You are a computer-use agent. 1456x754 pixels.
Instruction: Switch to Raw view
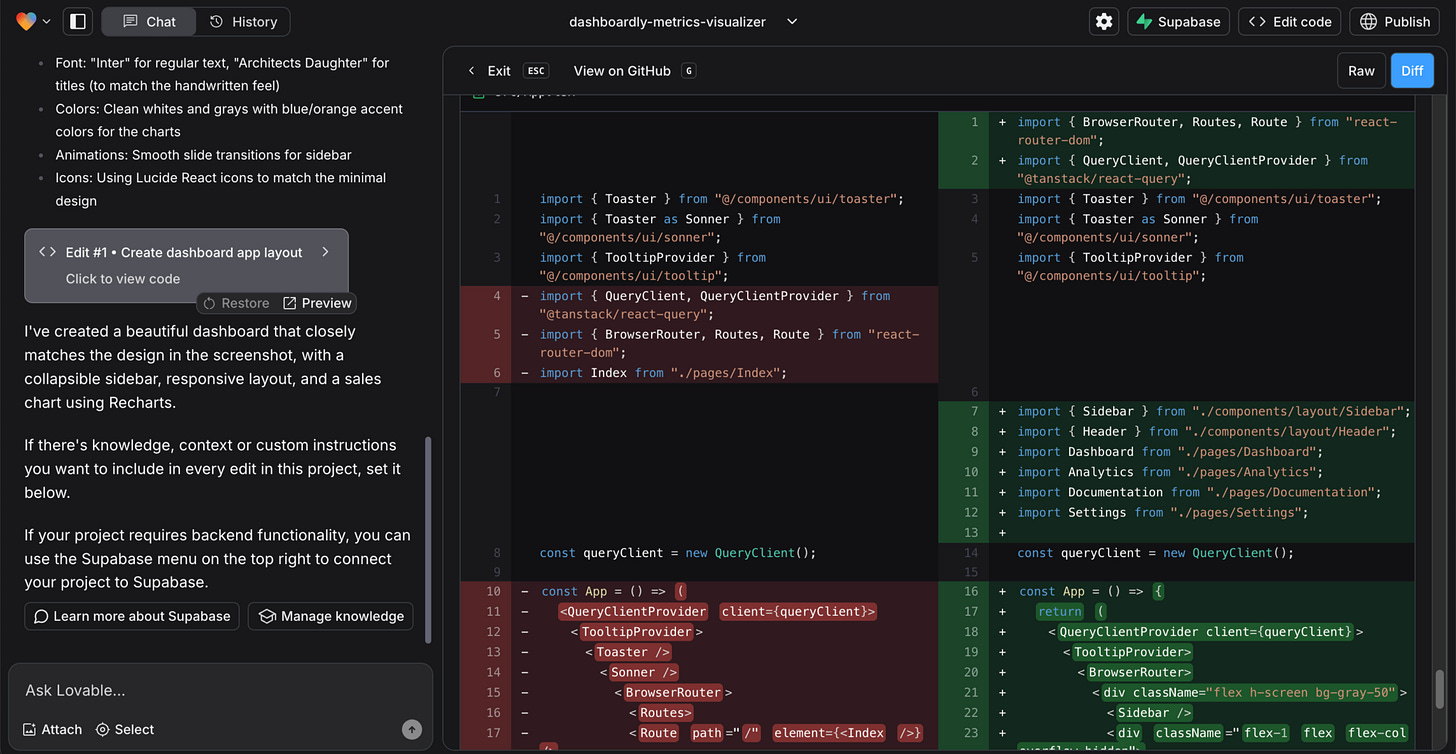point(1361,71)
